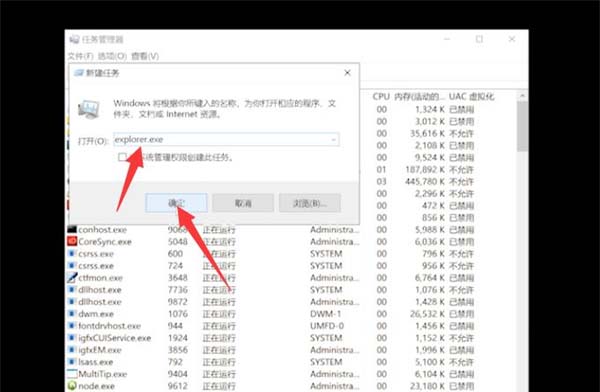Open the File (文件) menu

click(80, 56)
